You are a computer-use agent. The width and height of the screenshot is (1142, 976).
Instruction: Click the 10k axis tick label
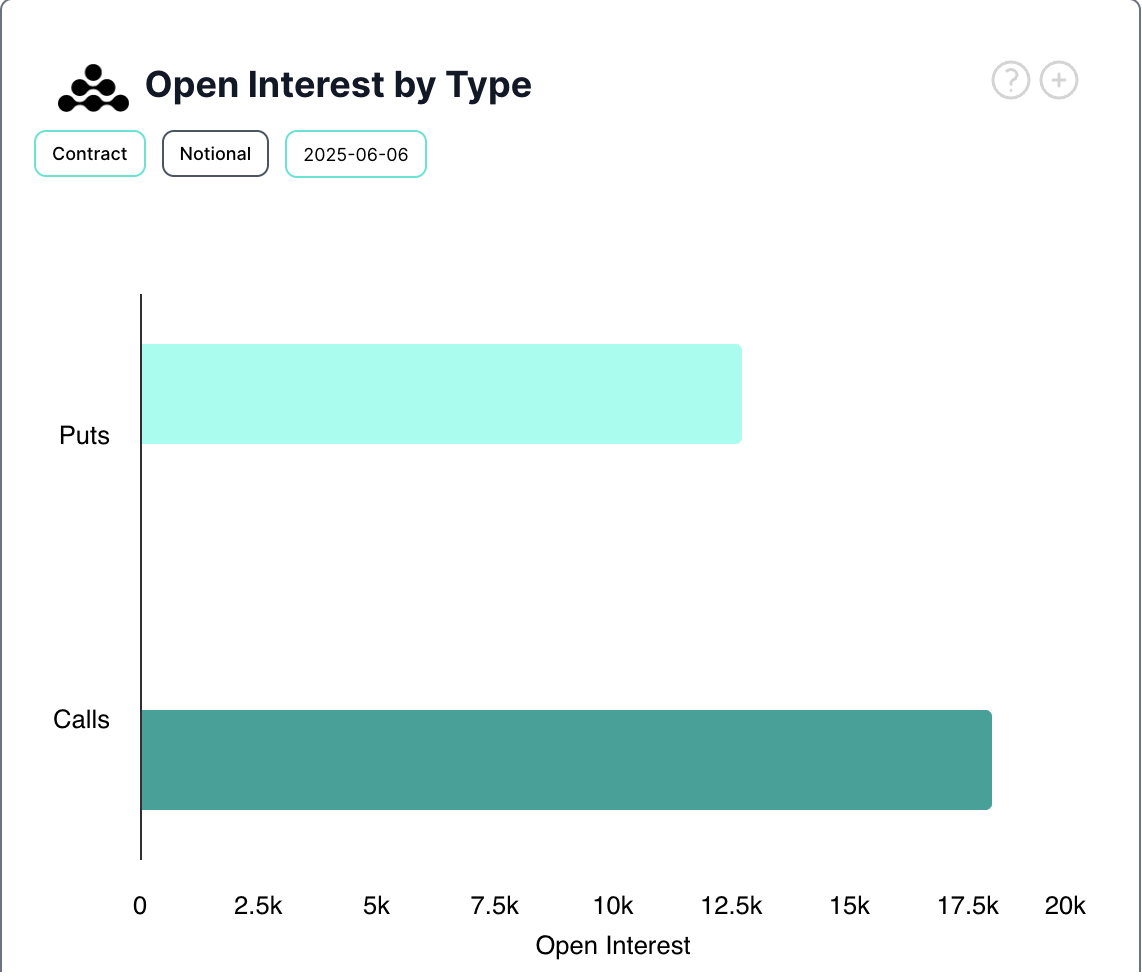(613, 906)
